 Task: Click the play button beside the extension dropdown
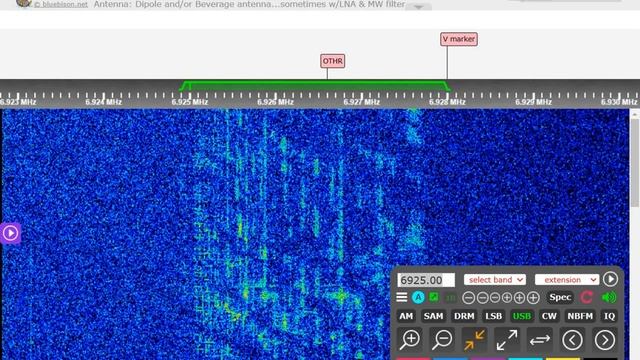pos(610,279)
